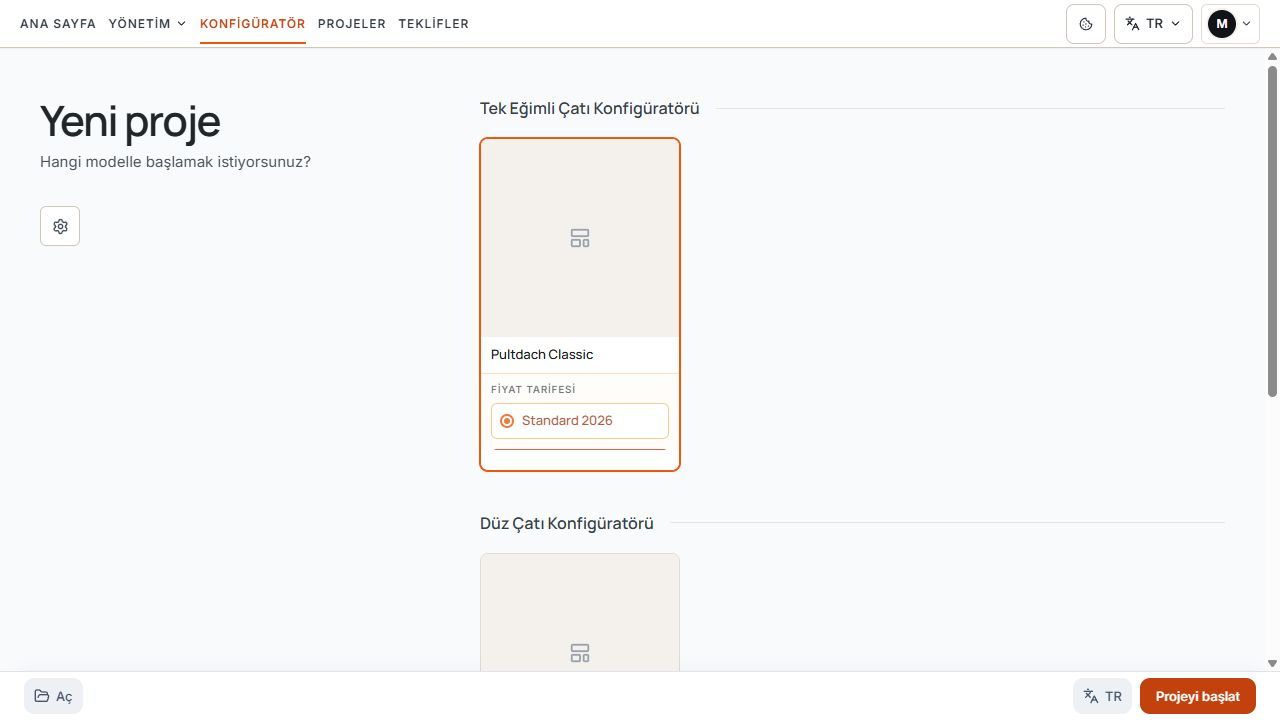Image resolution: width=1280 pixels, height=720 pixels.
Task: Click the M user avatar
Action: (1221, 24)
